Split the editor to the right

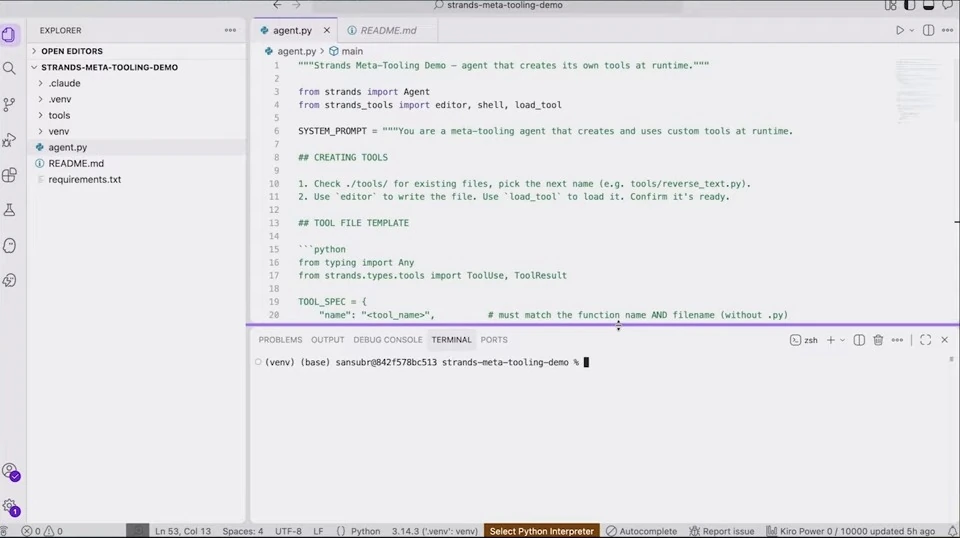tap(928, 30)
